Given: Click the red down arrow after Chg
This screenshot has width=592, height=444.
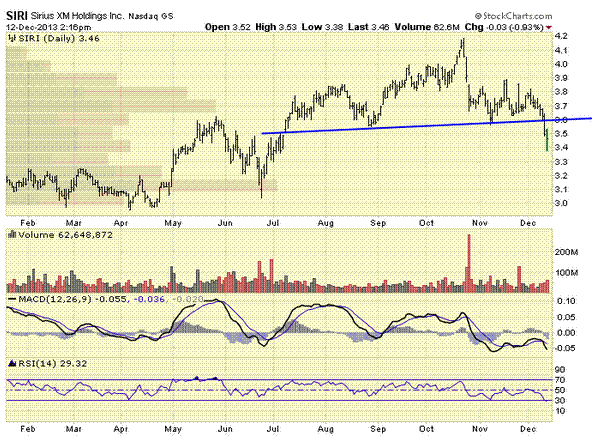Looking at the screenshot, I should [548, 28].
